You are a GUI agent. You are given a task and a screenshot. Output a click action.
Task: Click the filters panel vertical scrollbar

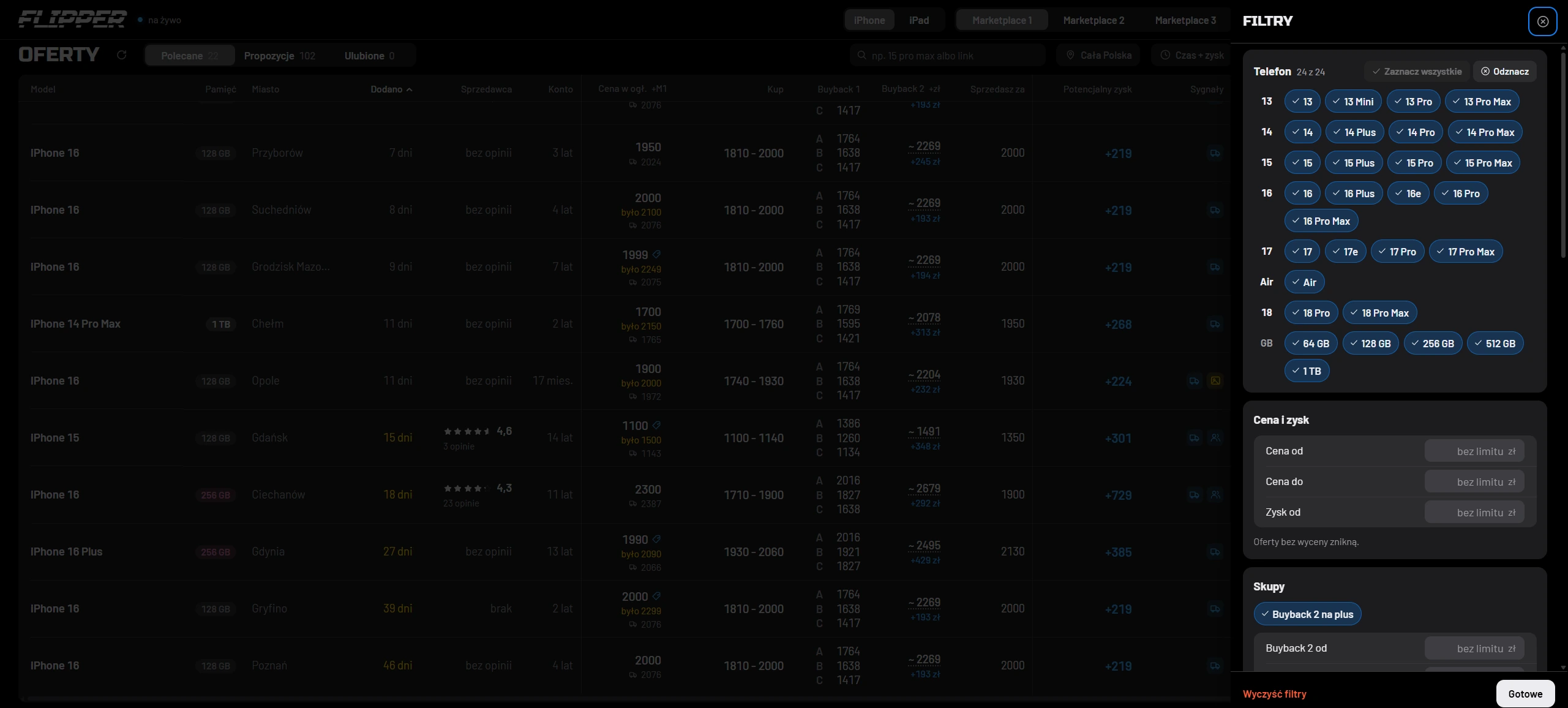pos(1562,156)
